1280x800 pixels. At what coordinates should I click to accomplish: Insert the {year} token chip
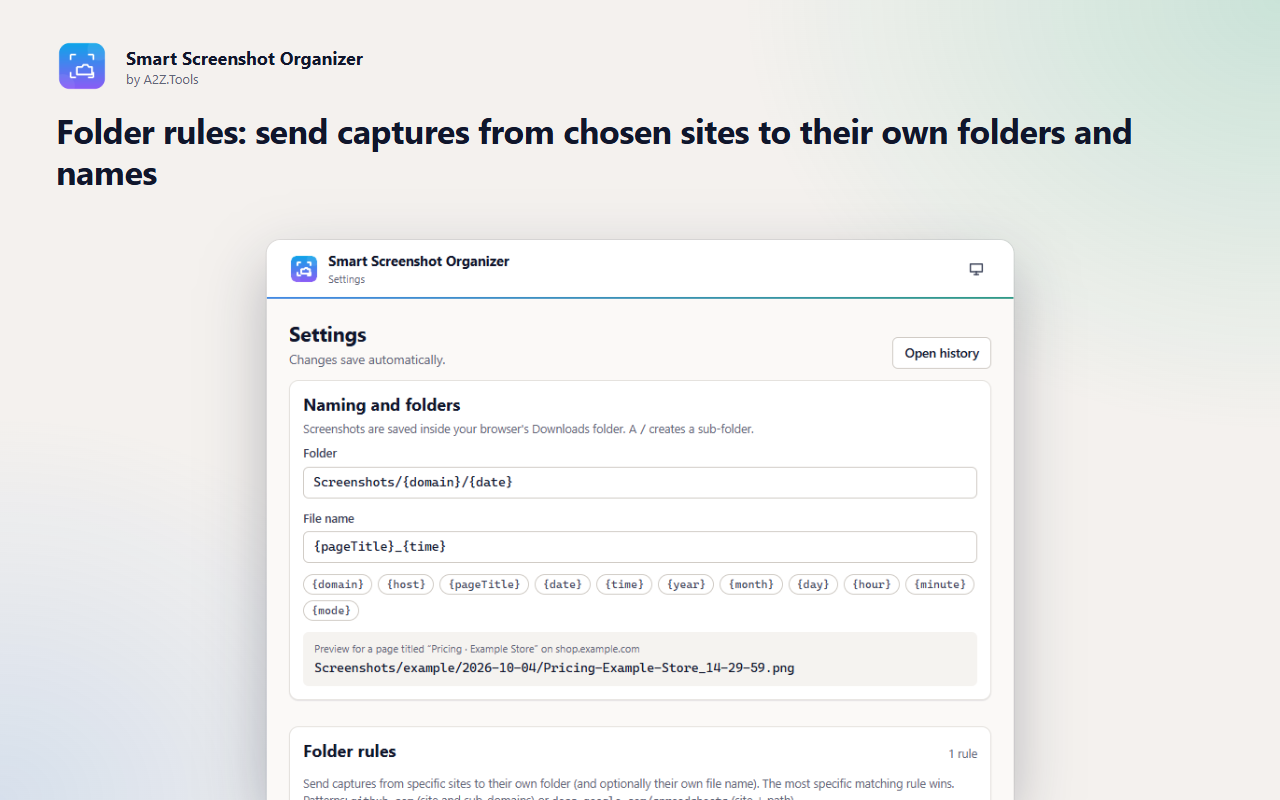pyautogui.click(x=686, y=584)
